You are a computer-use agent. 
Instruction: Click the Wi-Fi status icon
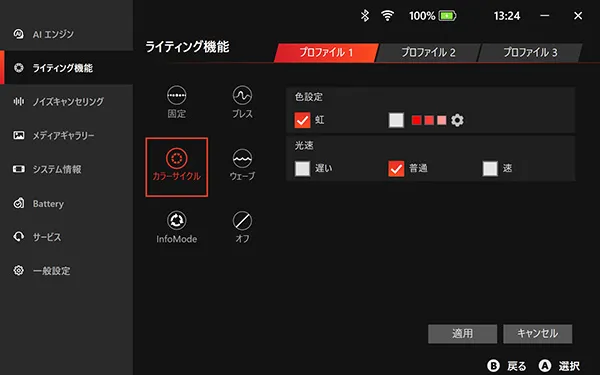(x=387, y=16)
